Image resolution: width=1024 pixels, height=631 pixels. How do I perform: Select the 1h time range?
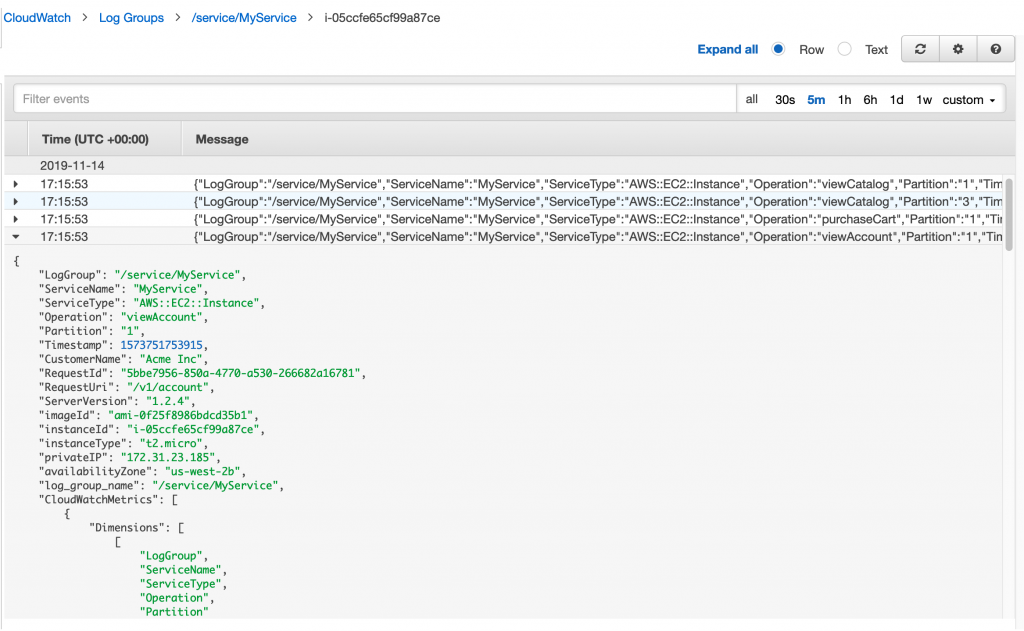(x=843, y=99)
